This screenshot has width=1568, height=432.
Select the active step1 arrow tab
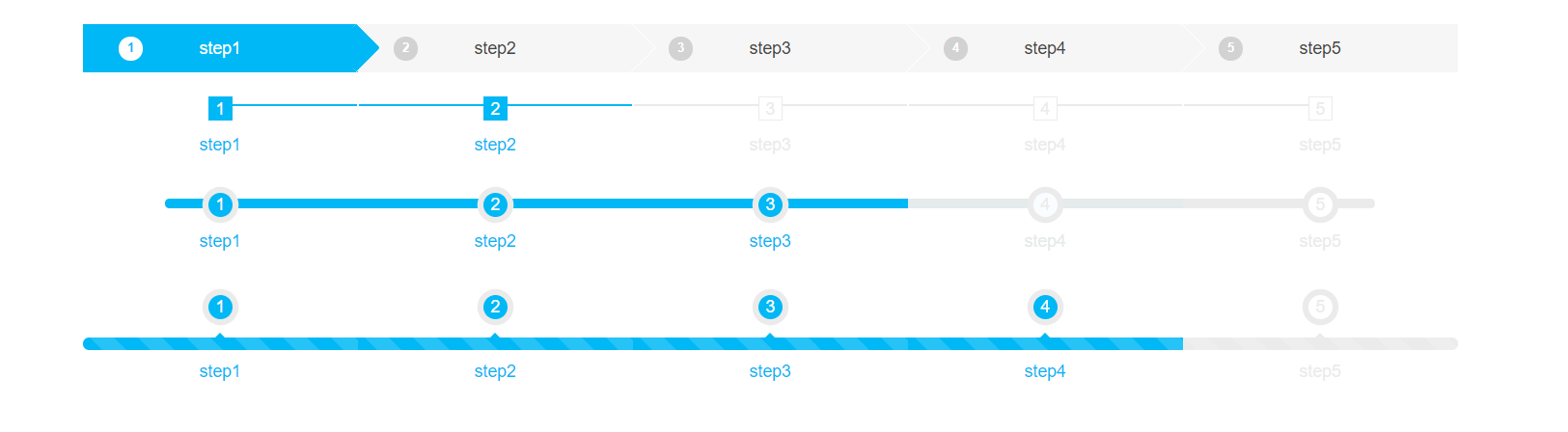(220, 48)
